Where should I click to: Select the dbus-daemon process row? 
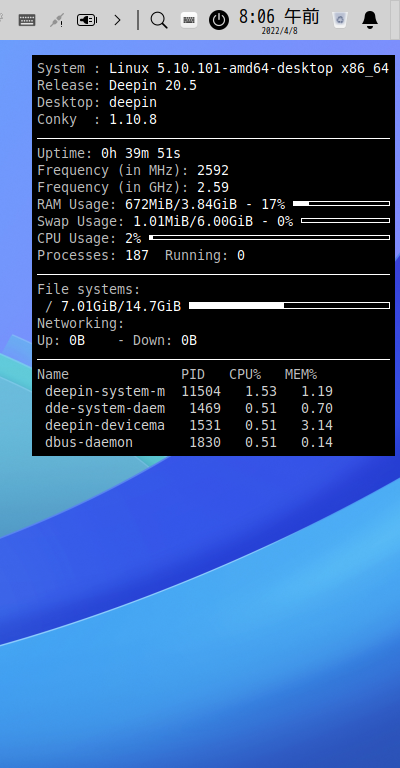pyautogui.click(x=189, y=442)
